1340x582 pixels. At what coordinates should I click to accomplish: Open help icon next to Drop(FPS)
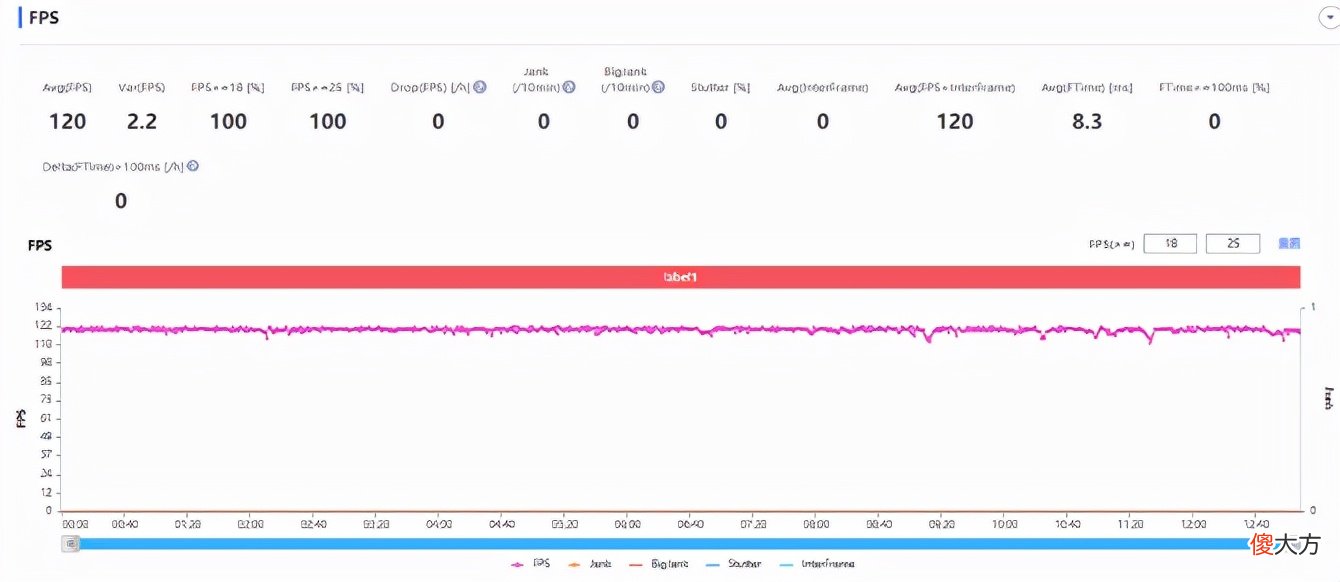pyautogui.click(x=480, y=87)
